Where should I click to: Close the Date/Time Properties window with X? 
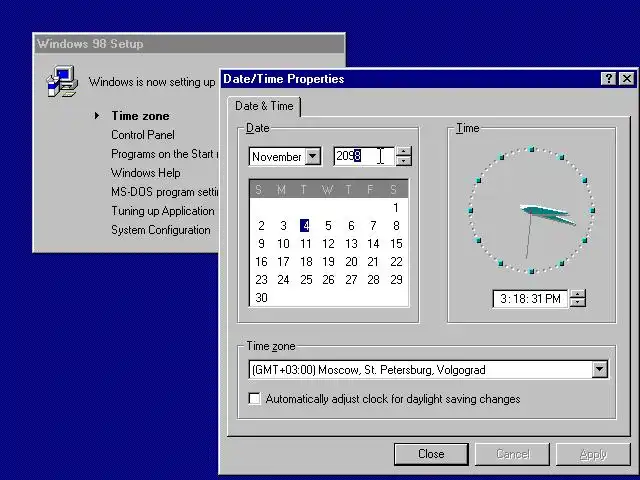(627, 78)
